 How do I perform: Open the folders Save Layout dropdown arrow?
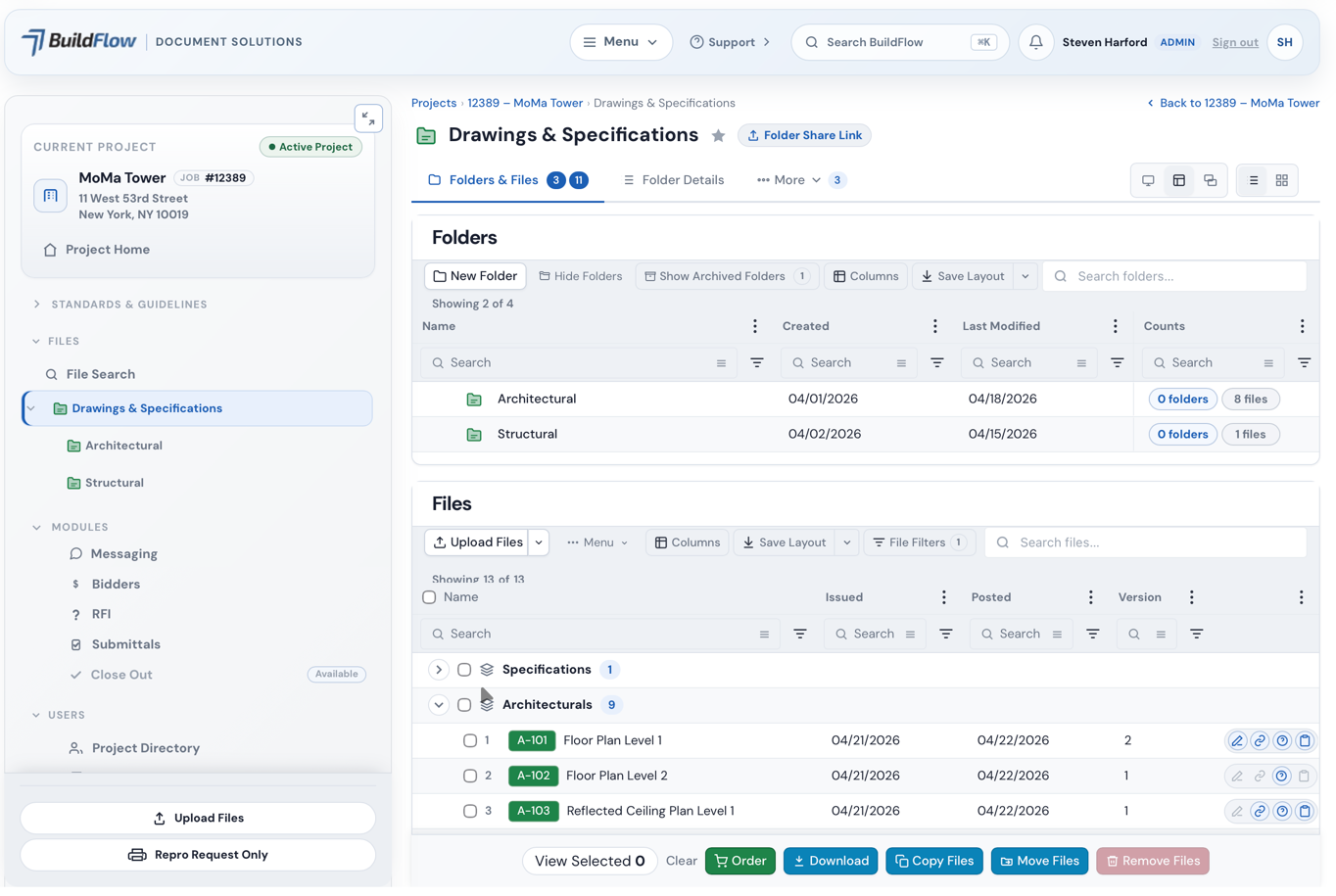[x=1026, y=276]
